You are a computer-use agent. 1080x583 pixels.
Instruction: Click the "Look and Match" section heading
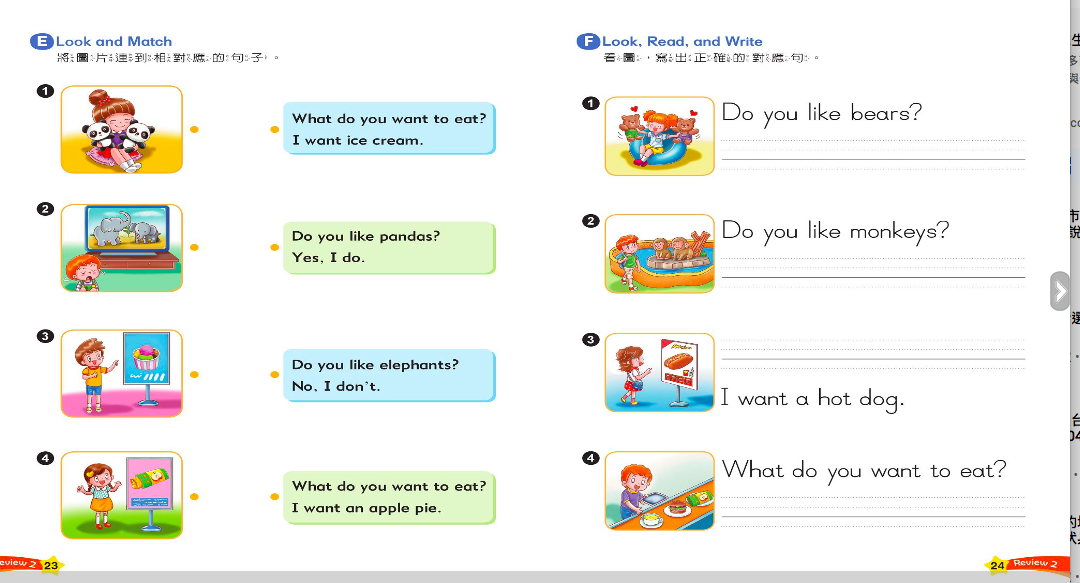tap(114, 42)
